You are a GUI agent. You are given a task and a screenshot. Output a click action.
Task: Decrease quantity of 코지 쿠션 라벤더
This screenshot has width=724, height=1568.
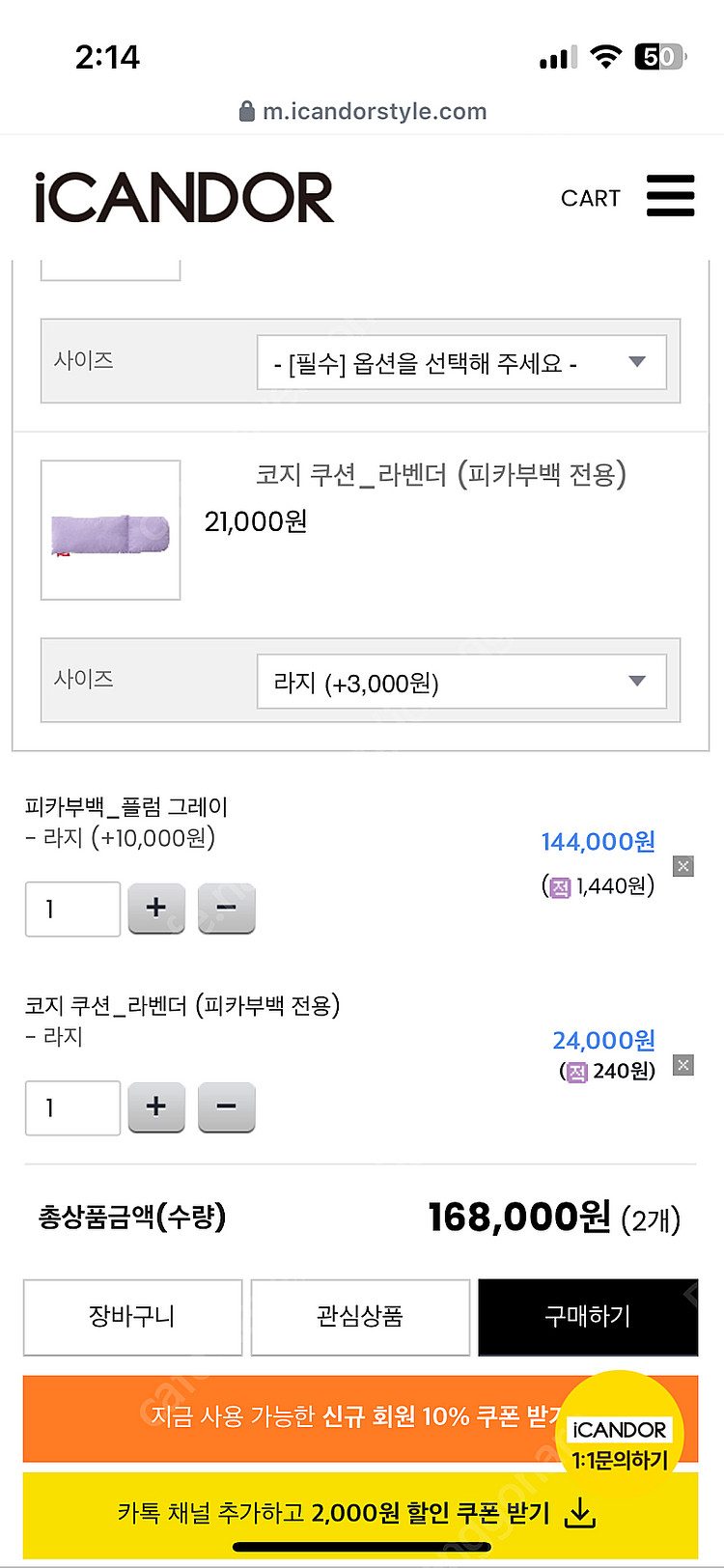(226, 1106)
